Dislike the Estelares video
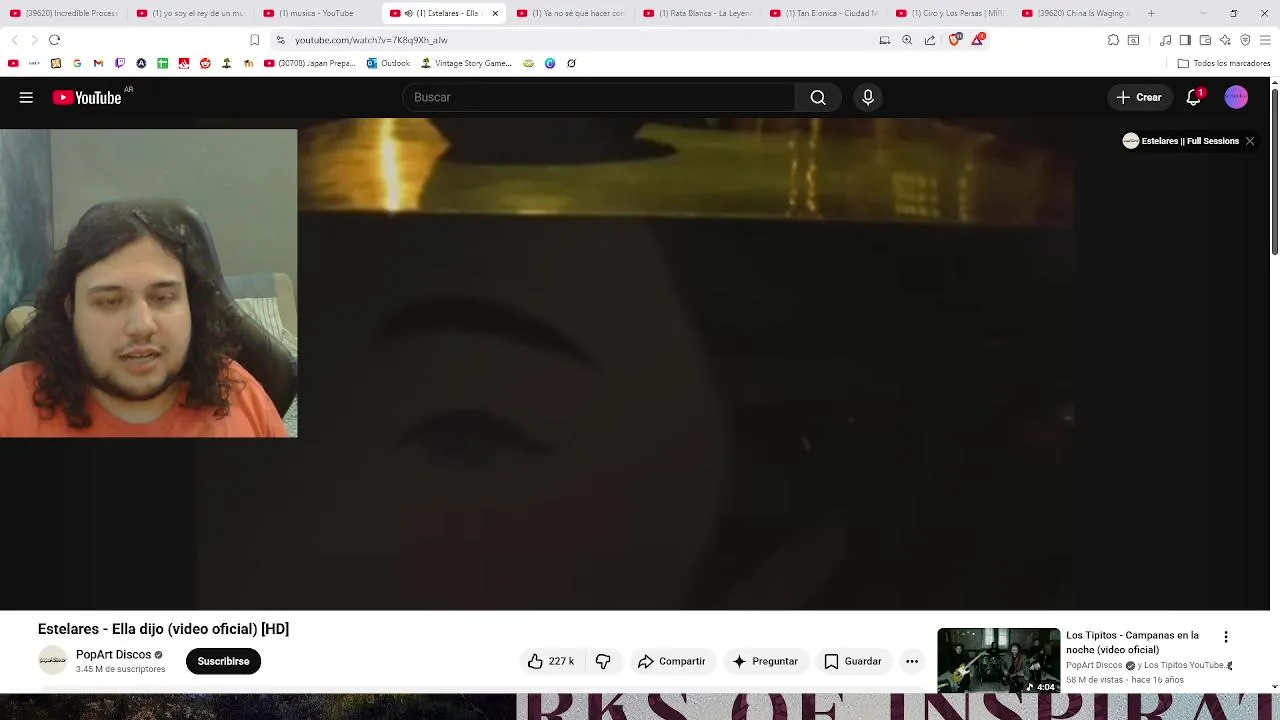Image resolution: width=1280 pixels, height=720 pixels. 603,661
